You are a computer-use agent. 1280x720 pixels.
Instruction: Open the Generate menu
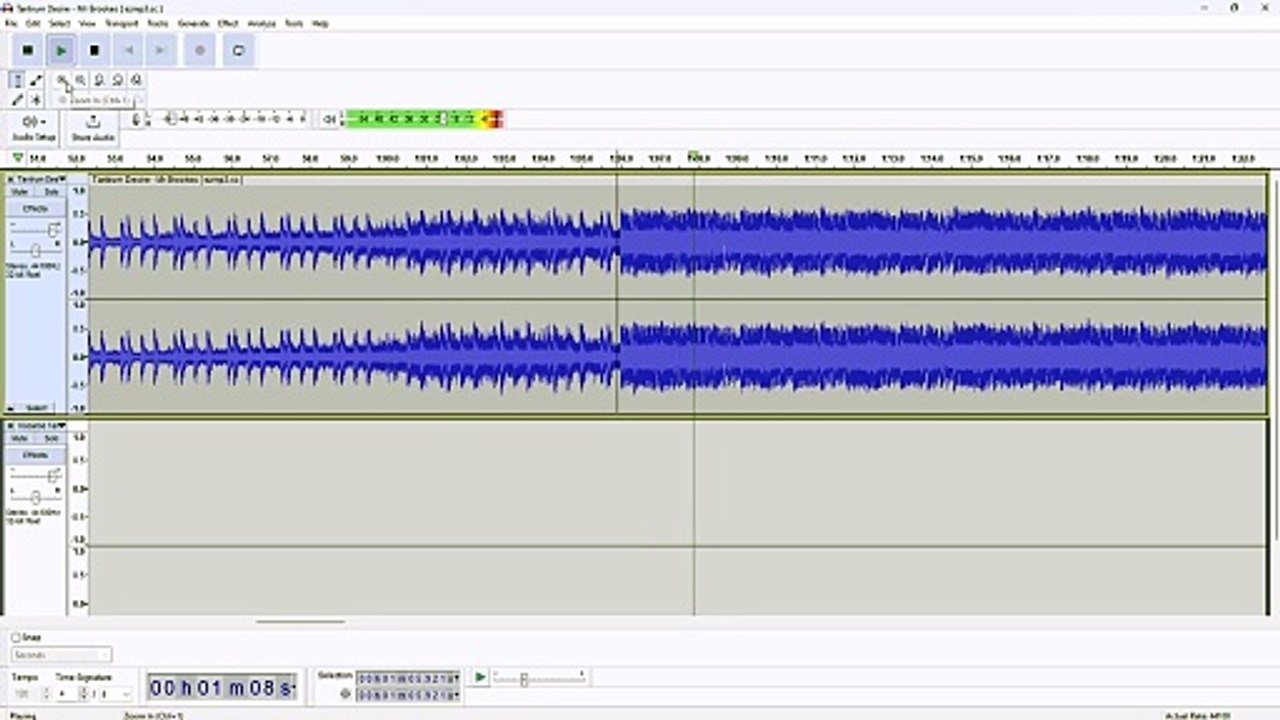pyautogui.click(x=193, y=22)
